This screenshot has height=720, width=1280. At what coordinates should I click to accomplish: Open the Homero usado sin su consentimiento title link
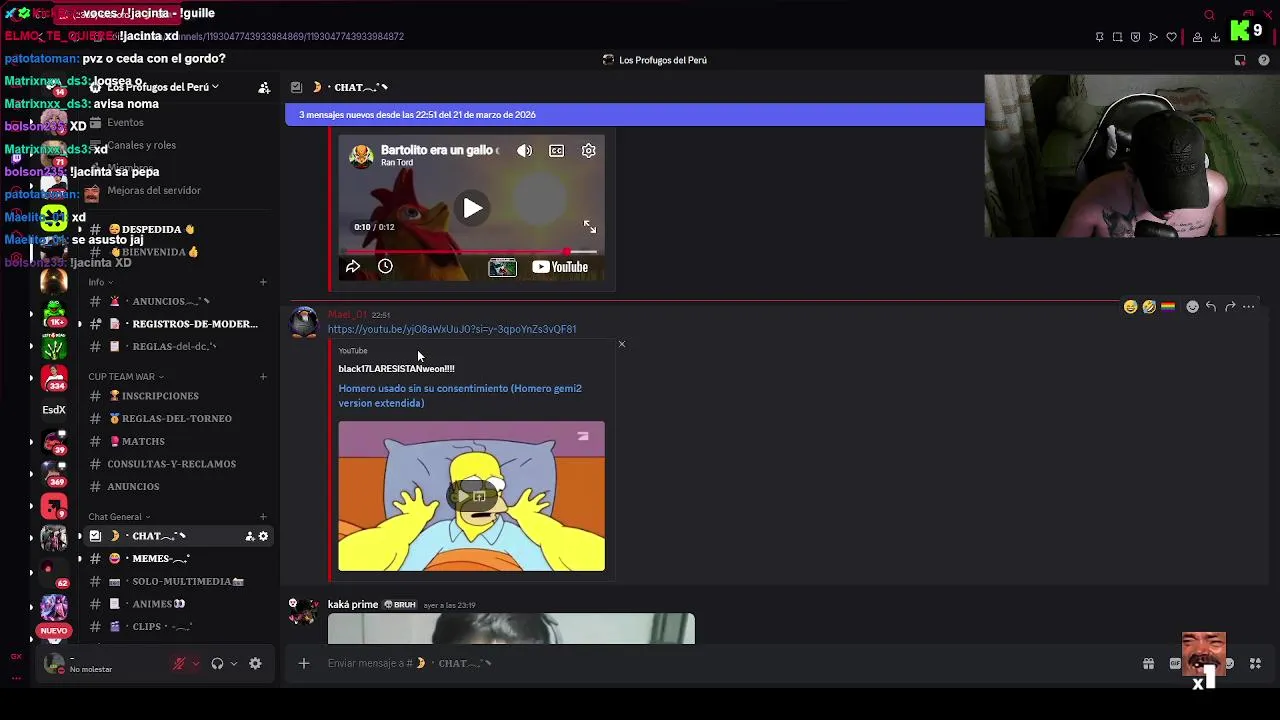tap(460, 396)
